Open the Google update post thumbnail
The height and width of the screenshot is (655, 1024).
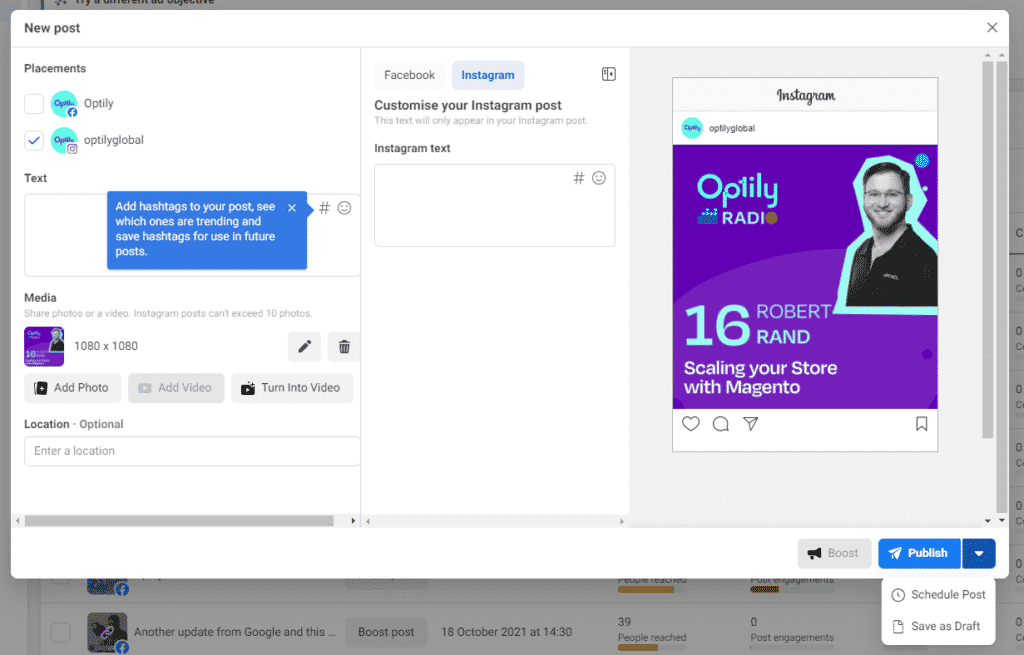(107, 632)
